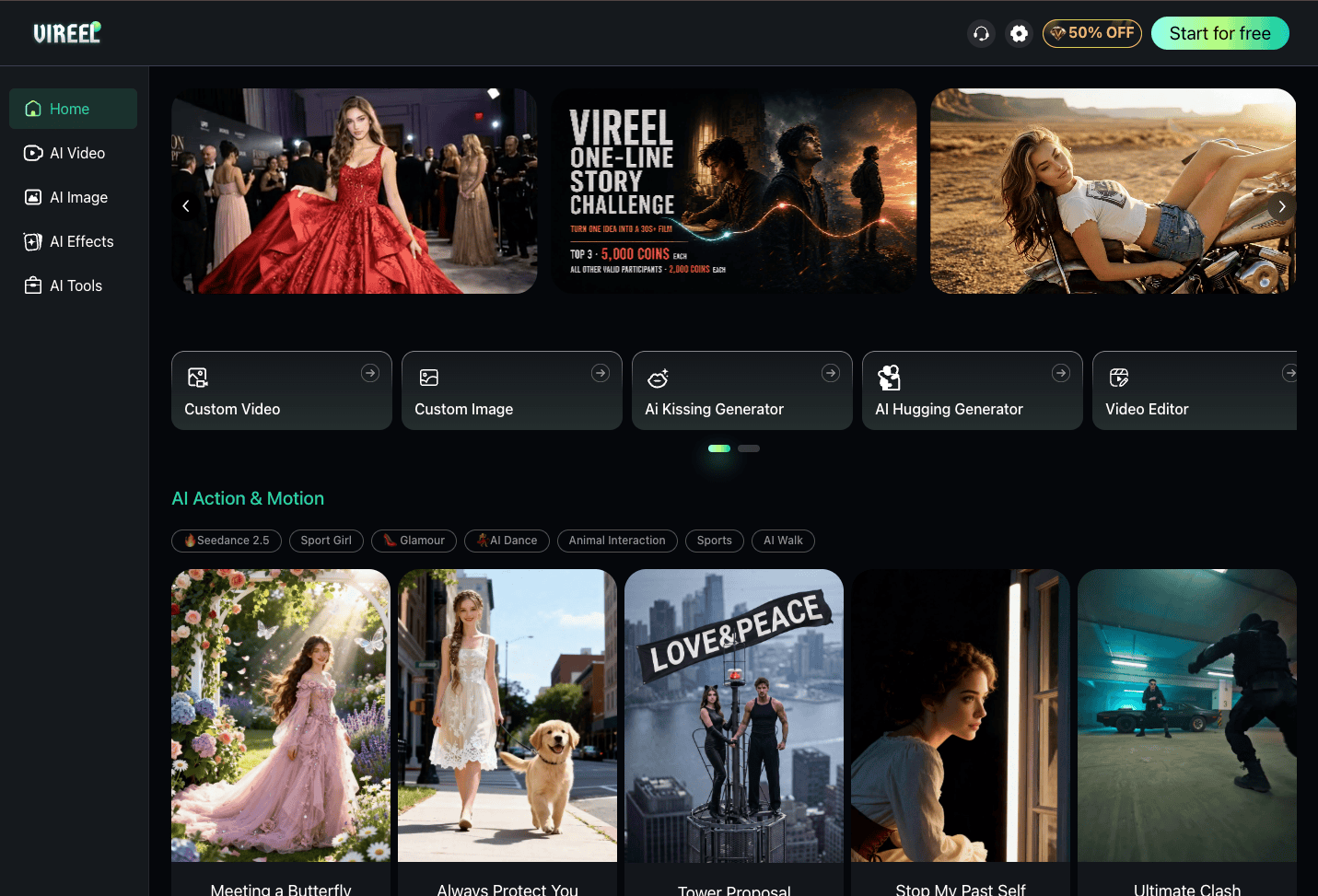This screenshot has height=896, width=1318.
Task: Open the AI Hugging Generator tool
Action: [x=973, y=390]
